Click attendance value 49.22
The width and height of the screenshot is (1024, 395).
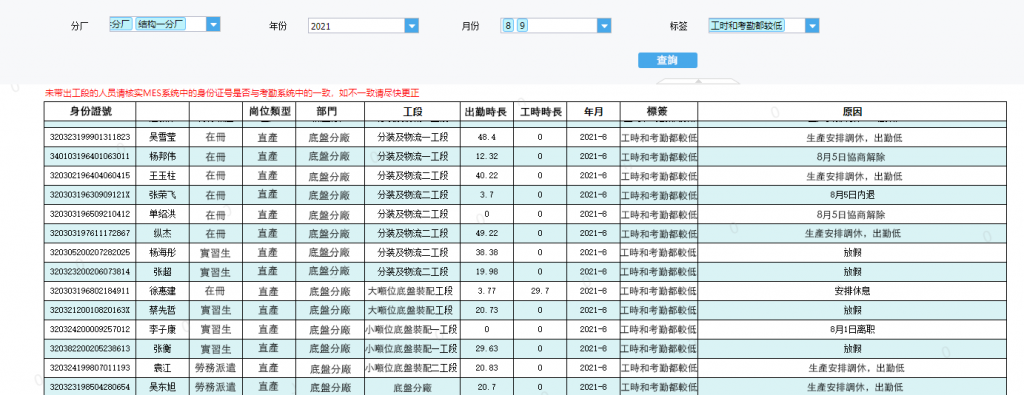(x=487, y=233)
